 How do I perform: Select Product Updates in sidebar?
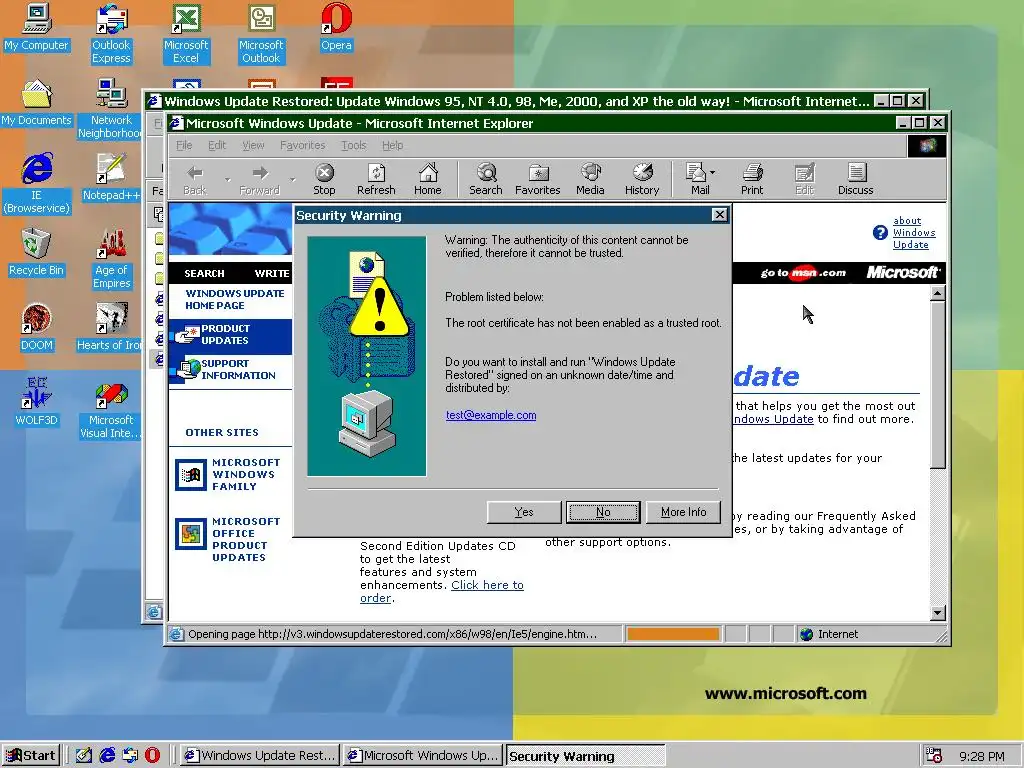point(230,334)
